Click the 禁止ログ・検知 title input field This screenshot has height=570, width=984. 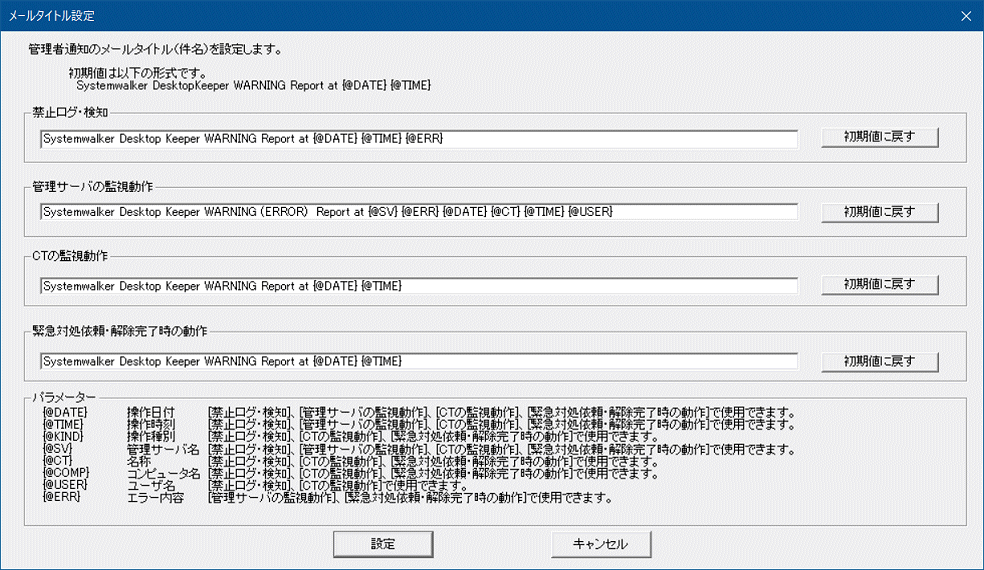click(419, 139)
